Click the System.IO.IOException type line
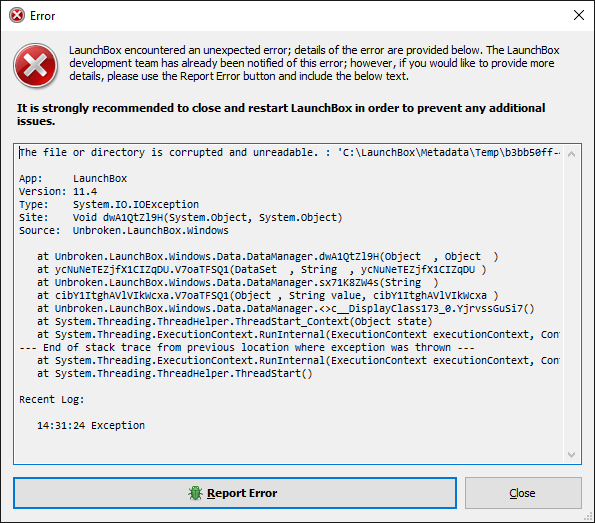Viewport: 595px width, 523px height. point(109,204)
